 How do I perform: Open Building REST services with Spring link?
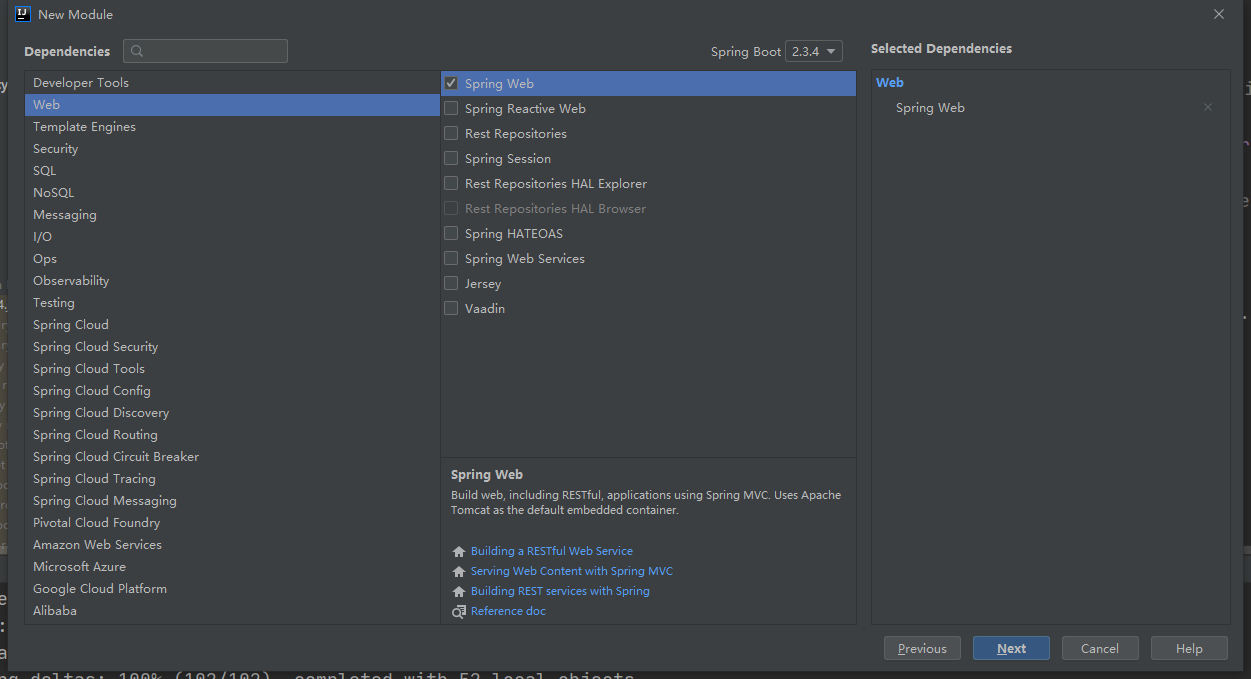coord(560,591)
